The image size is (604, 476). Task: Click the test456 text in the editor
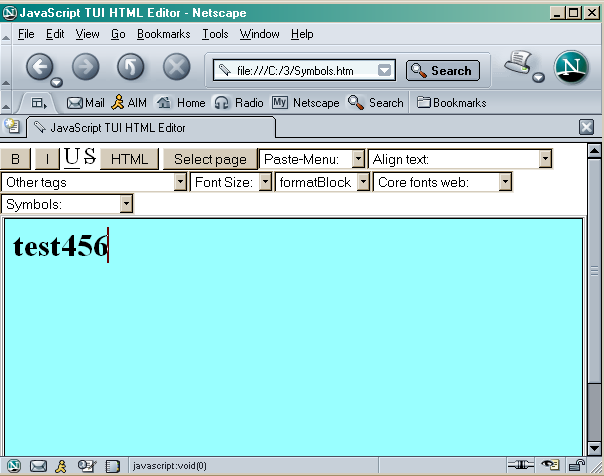(60, 246)
